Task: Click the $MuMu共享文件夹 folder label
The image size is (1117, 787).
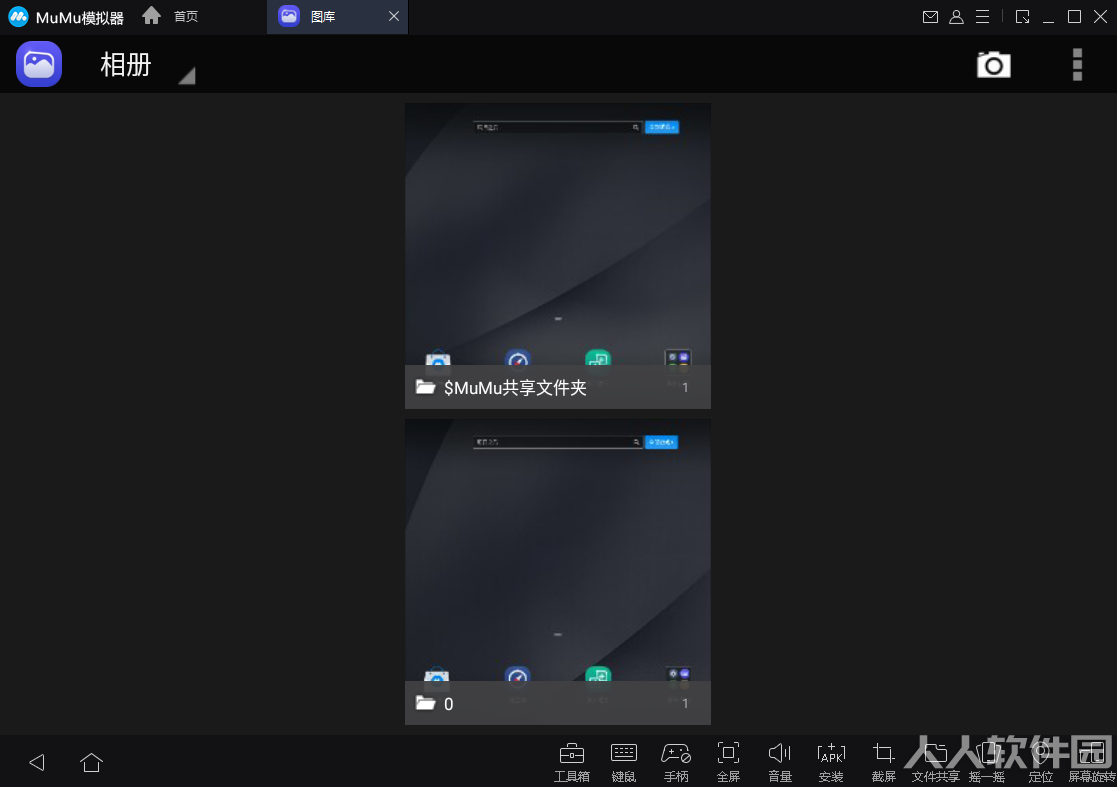Action: 515,387
